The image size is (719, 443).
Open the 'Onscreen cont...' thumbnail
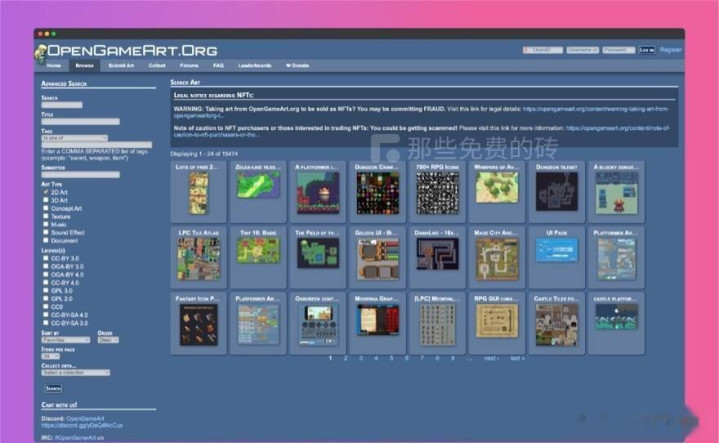click(x=318, y=323)
